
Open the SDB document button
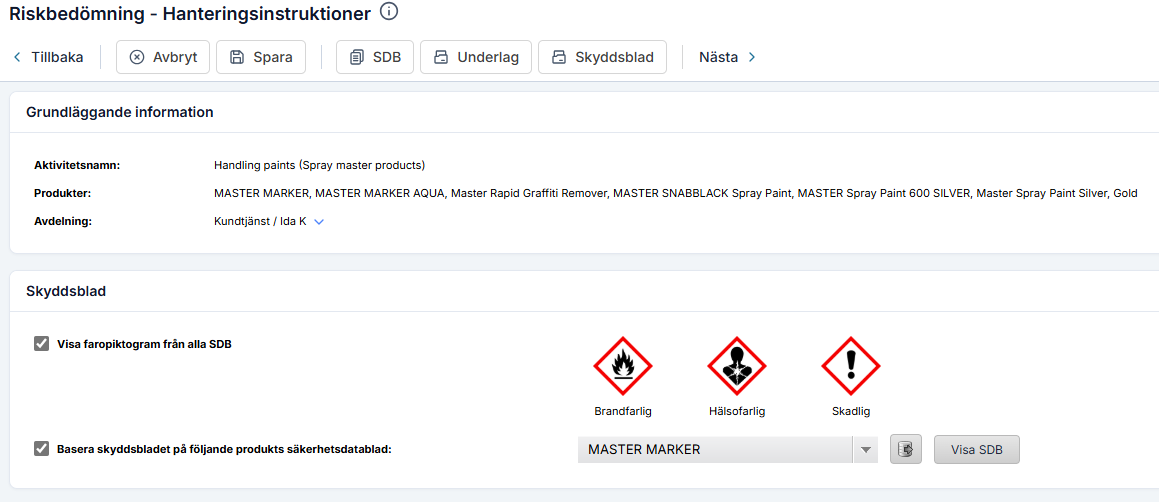375,57
